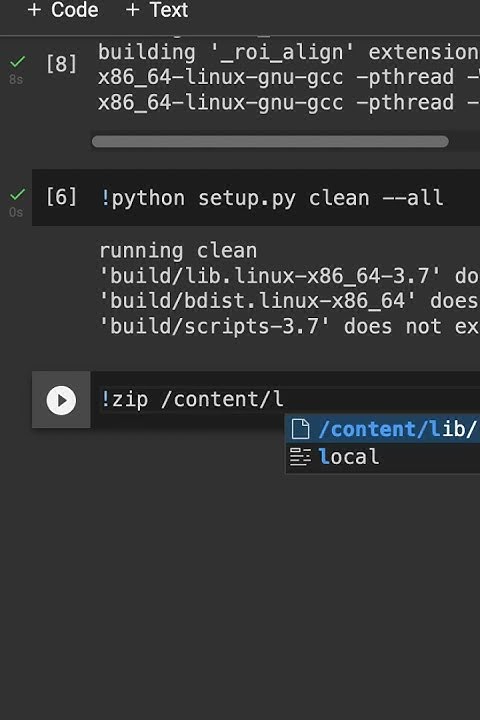480x720 pixels.
Task: Add a new Text cell
Action: click(x=157, y=10)
